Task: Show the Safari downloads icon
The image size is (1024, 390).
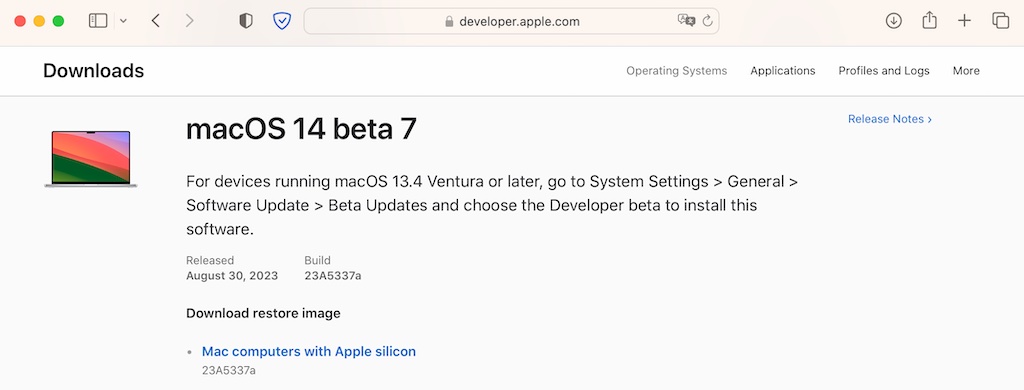Action: point(893,21)
